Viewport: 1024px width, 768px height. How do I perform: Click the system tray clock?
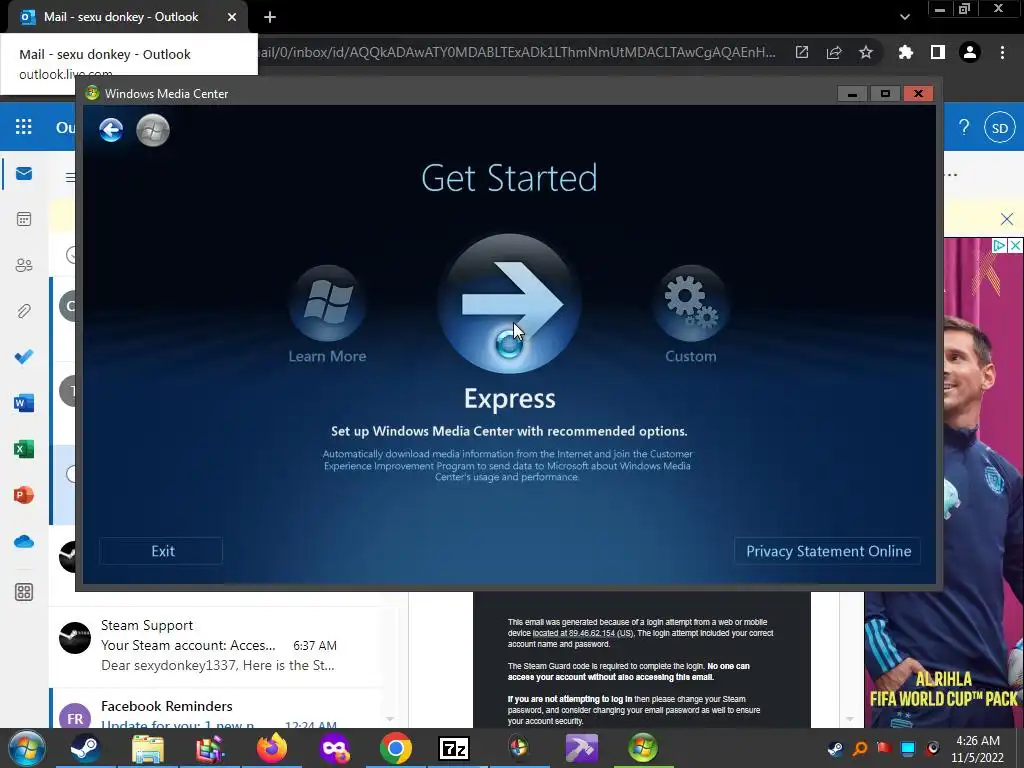pos(978,749)
